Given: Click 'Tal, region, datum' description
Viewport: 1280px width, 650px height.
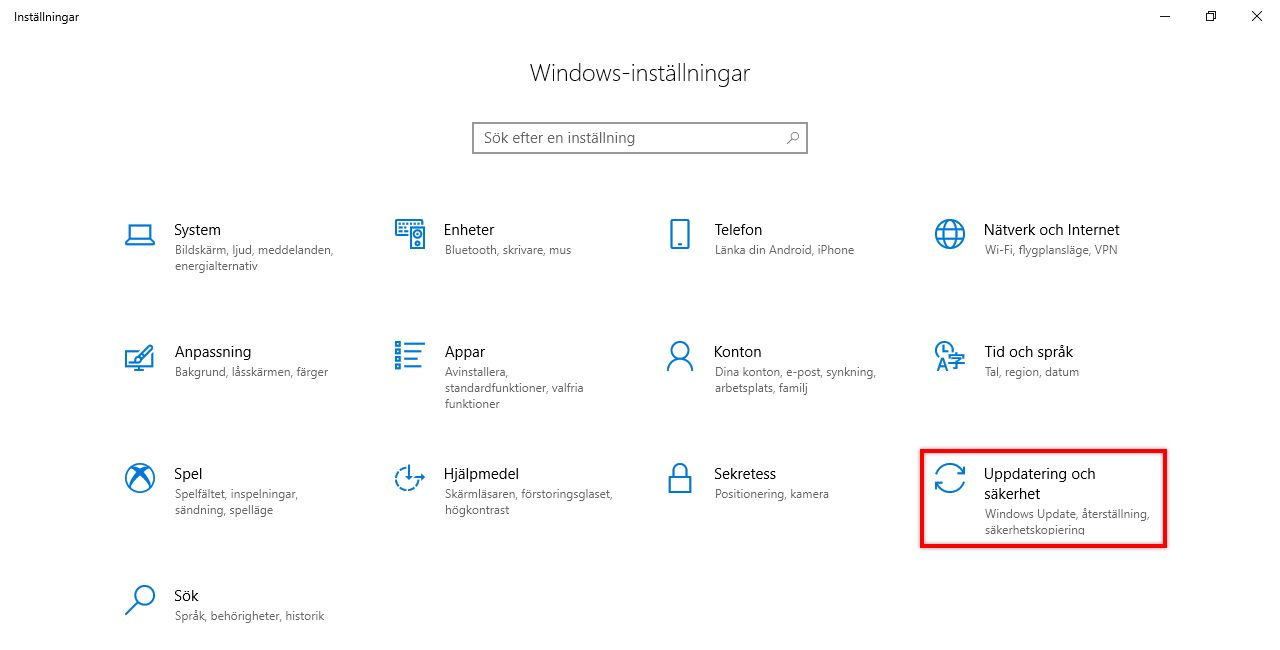Looking at the screenshot, I should [x=1032, y=372].
